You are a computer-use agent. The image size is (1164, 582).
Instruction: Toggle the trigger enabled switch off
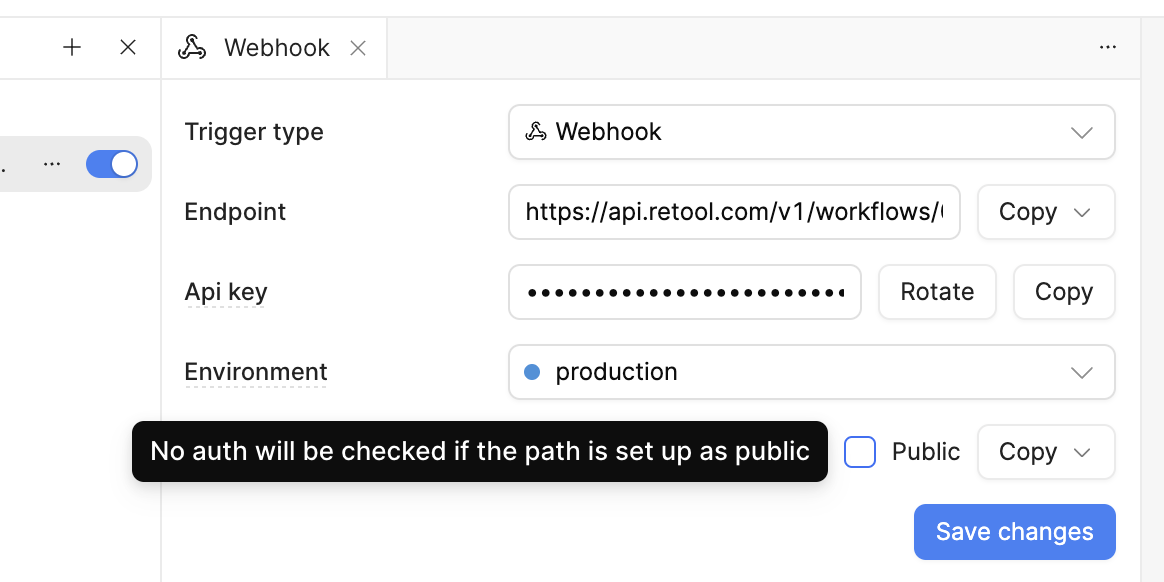tap(112, 164)
